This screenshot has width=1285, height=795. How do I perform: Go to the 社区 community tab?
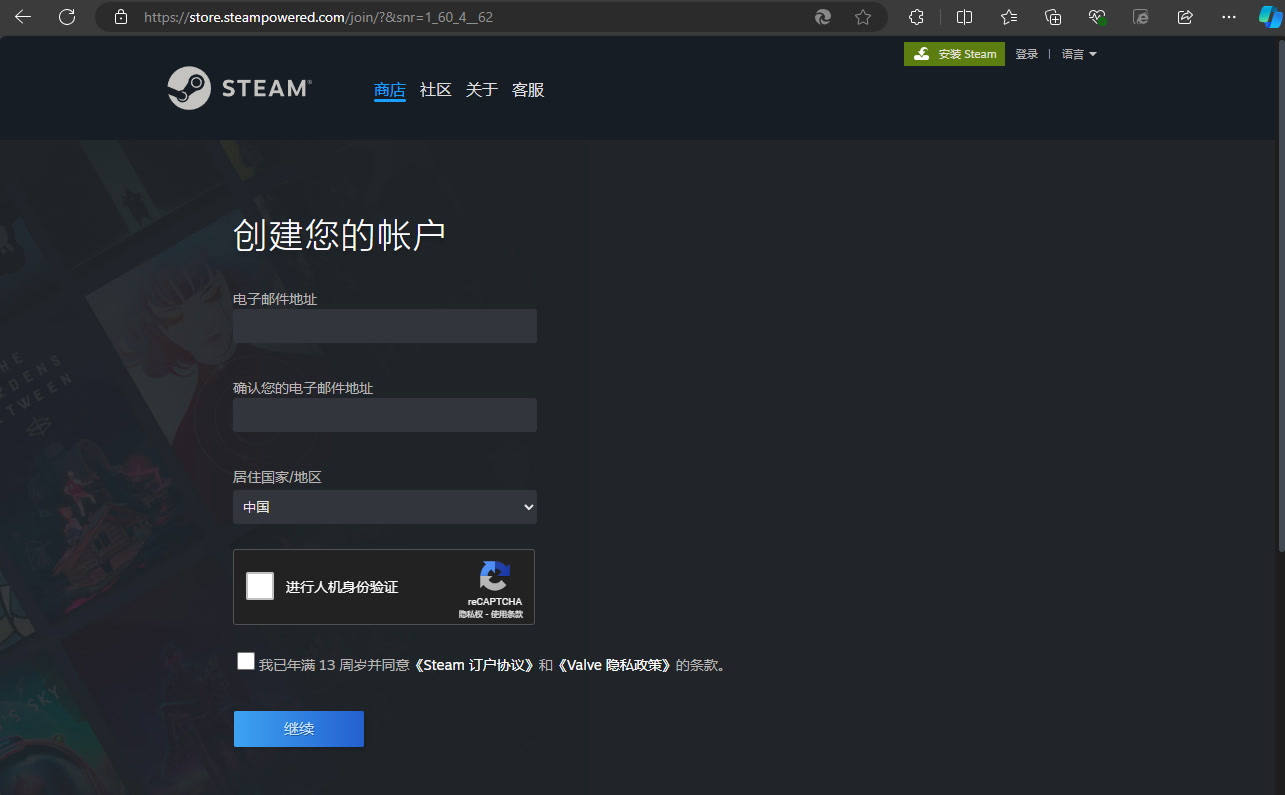pyautogui.click(x=436, y=90)
